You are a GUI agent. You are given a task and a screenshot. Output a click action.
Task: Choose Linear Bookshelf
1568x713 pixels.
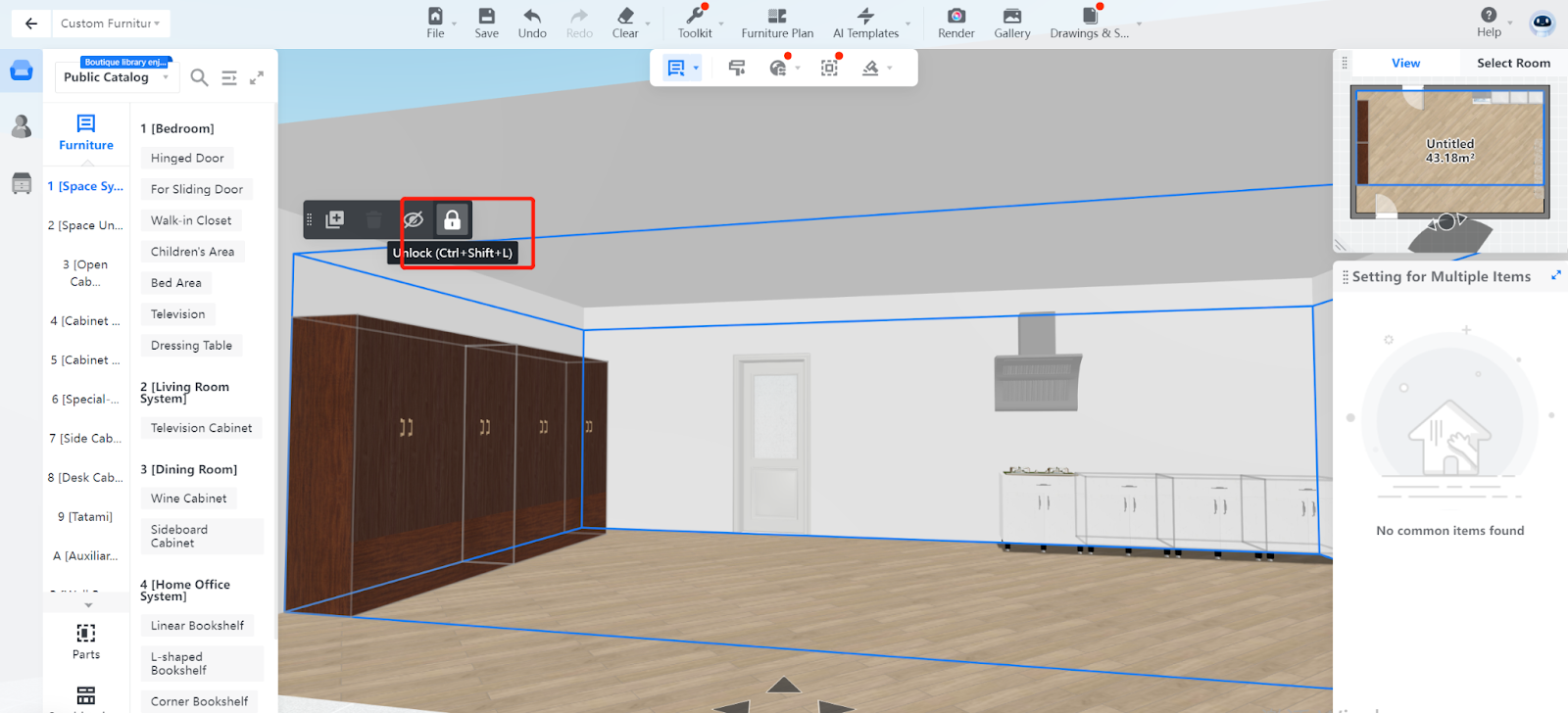[197, 626]
